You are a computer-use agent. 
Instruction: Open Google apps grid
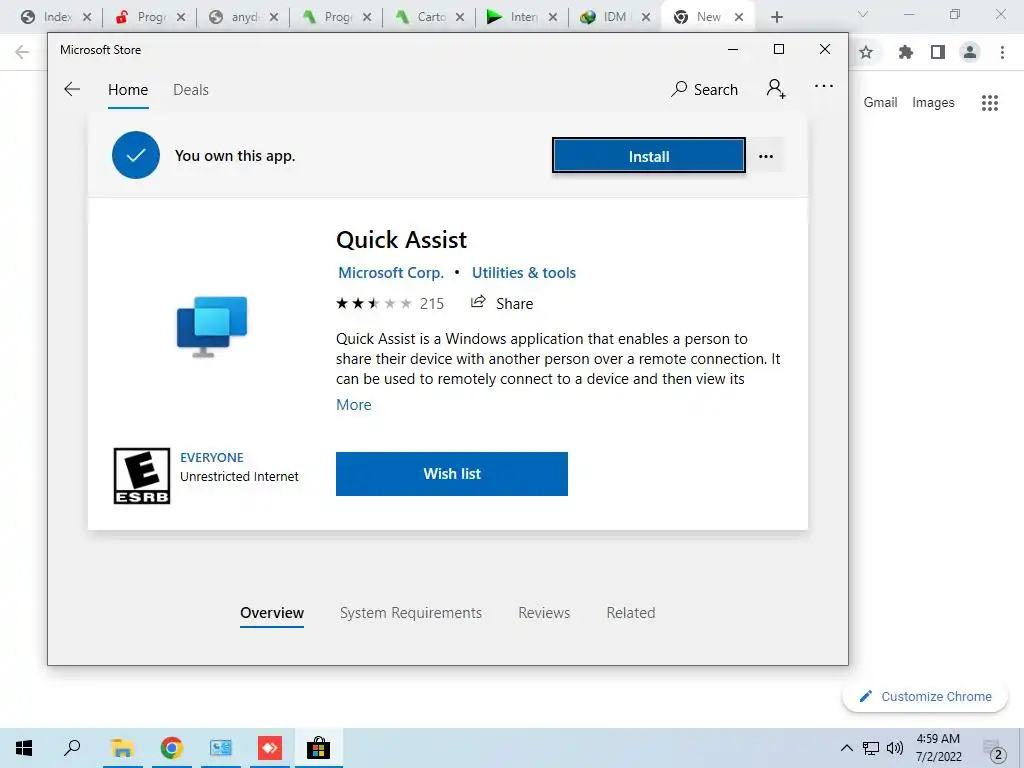tap(989, 103)
